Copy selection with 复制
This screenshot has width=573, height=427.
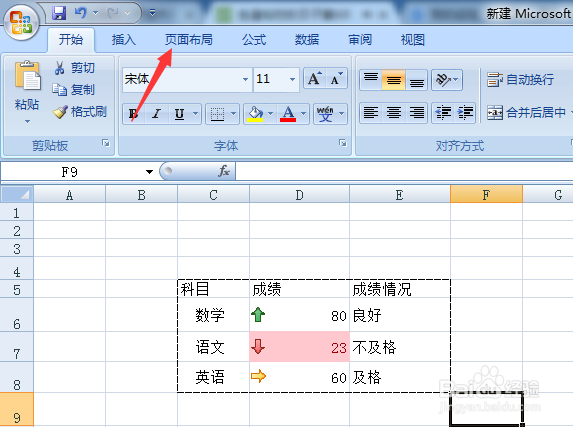(x=74, y=90)
